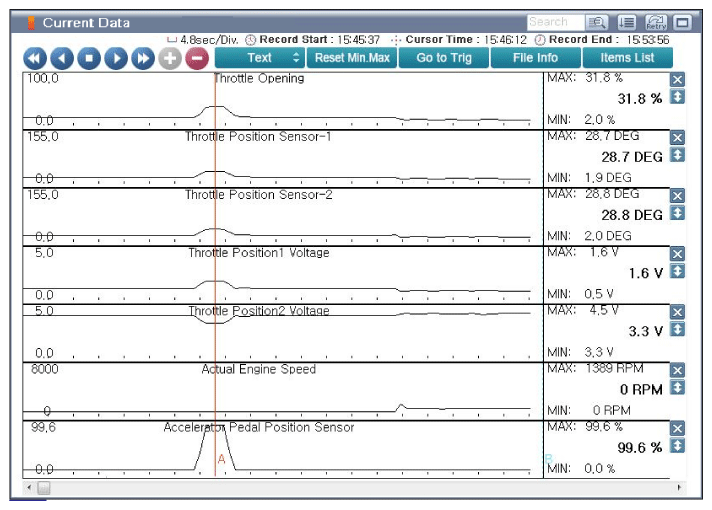Click the Reset Min.Max button
This screenshot has height=510, width=712.
pyautogui.click(x=350, y=58)
